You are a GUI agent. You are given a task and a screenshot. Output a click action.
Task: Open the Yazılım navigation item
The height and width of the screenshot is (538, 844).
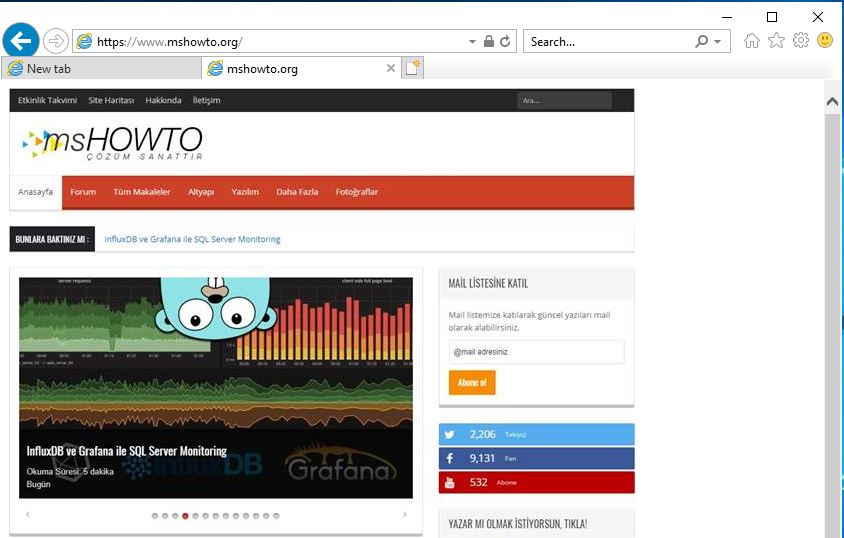(245, 192)
